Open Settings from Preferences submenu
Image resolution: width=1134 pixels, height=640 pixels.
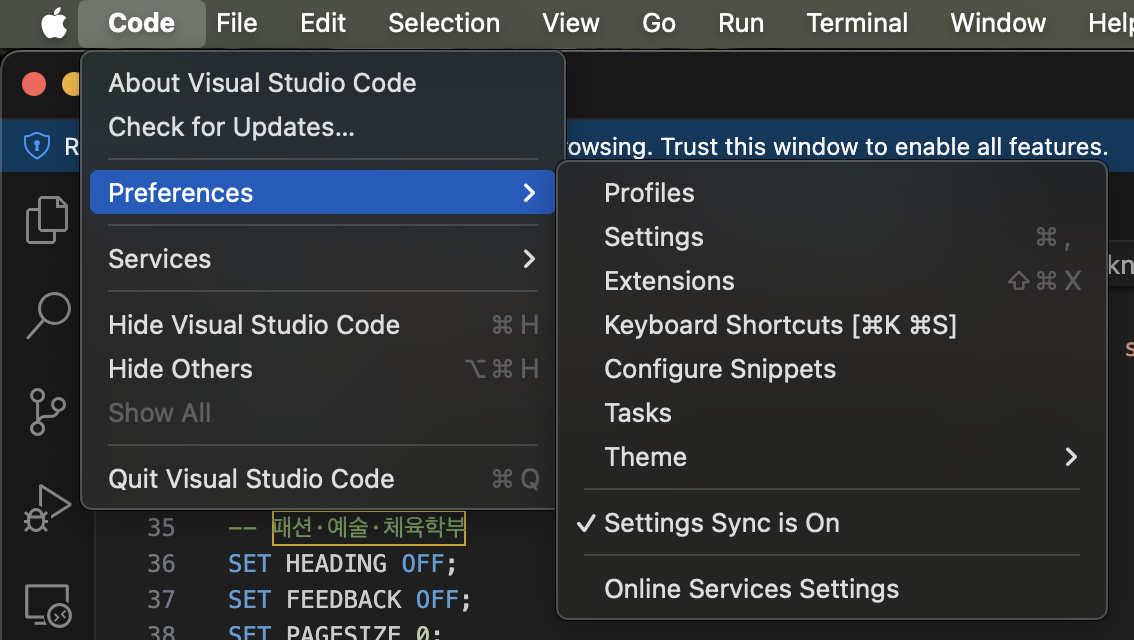click(832, 237)
